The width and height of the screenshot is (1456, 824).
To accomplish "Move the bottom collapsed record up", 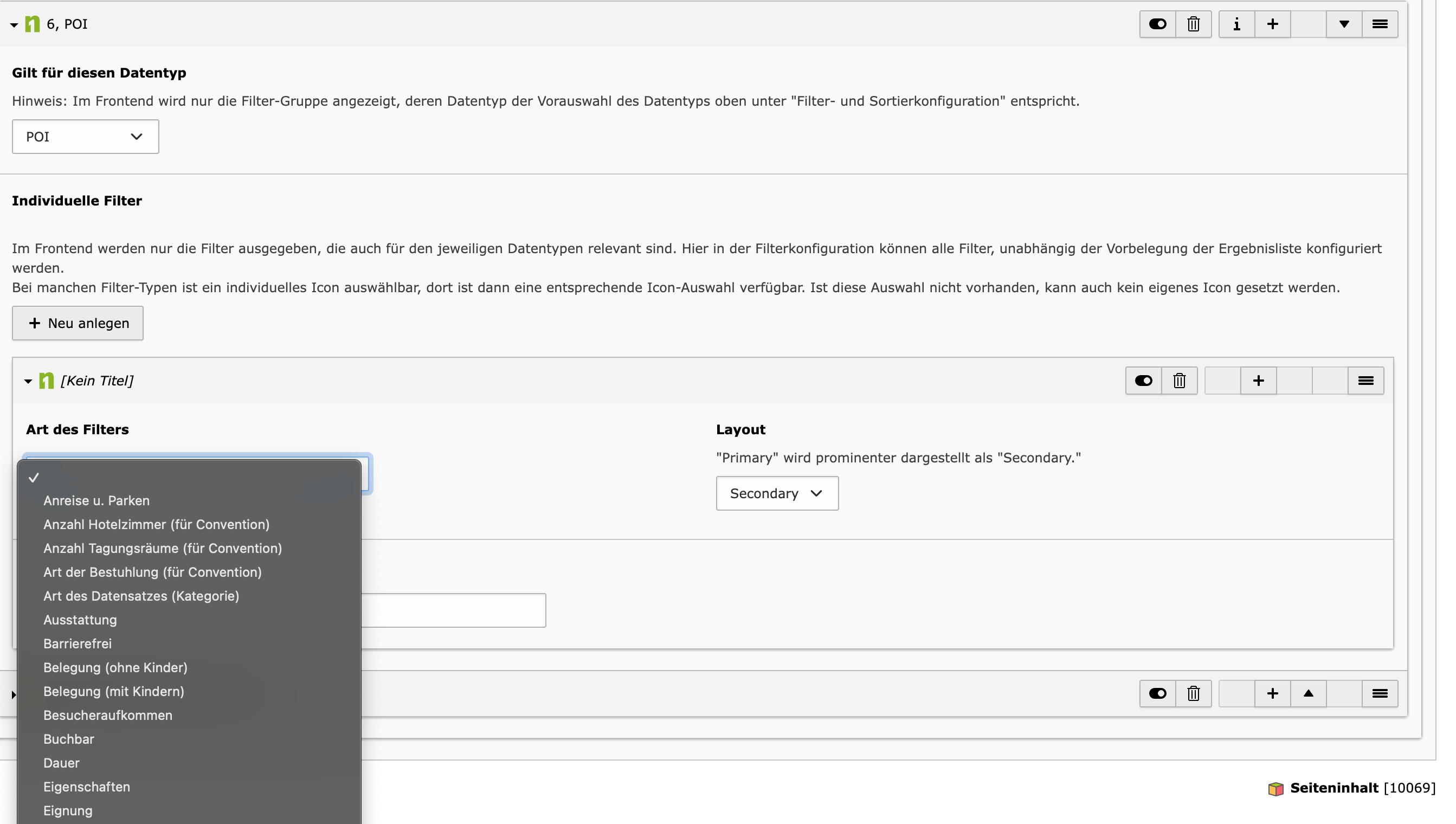I will pyautogui.click(x=1307, y=693).
